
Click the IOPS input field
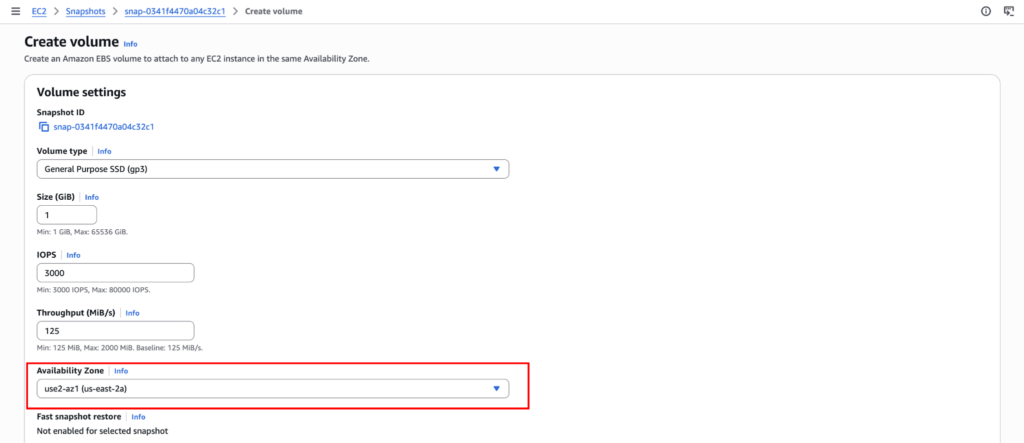[116, 273]
